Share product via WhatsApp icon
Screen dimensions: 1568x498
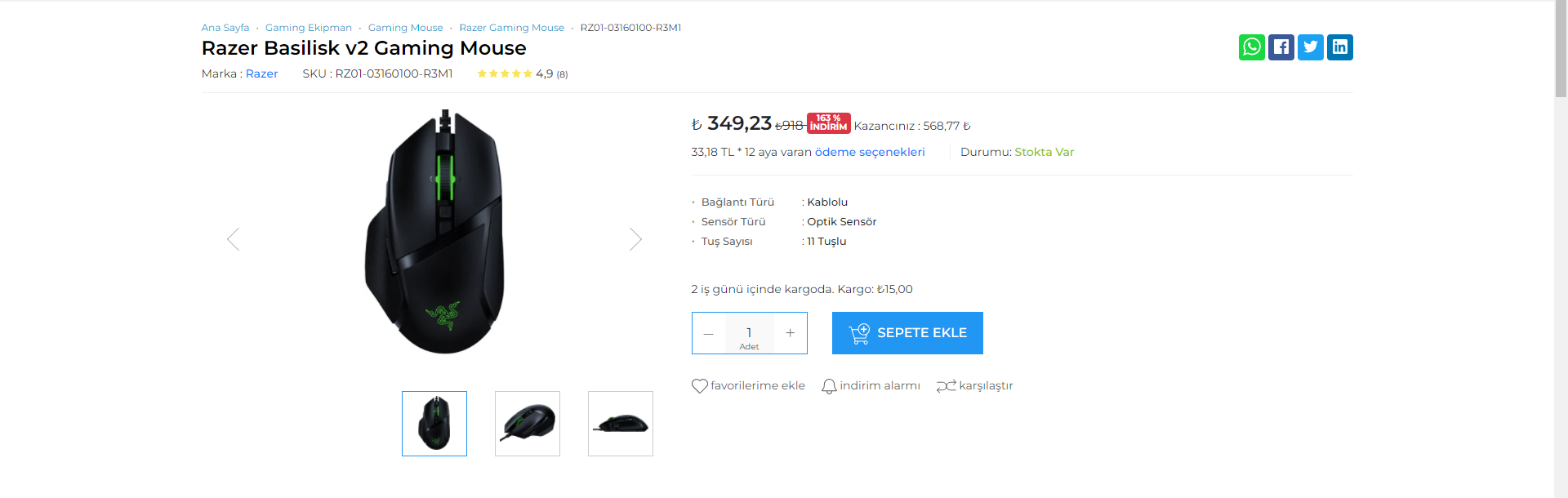point(1251,47)
